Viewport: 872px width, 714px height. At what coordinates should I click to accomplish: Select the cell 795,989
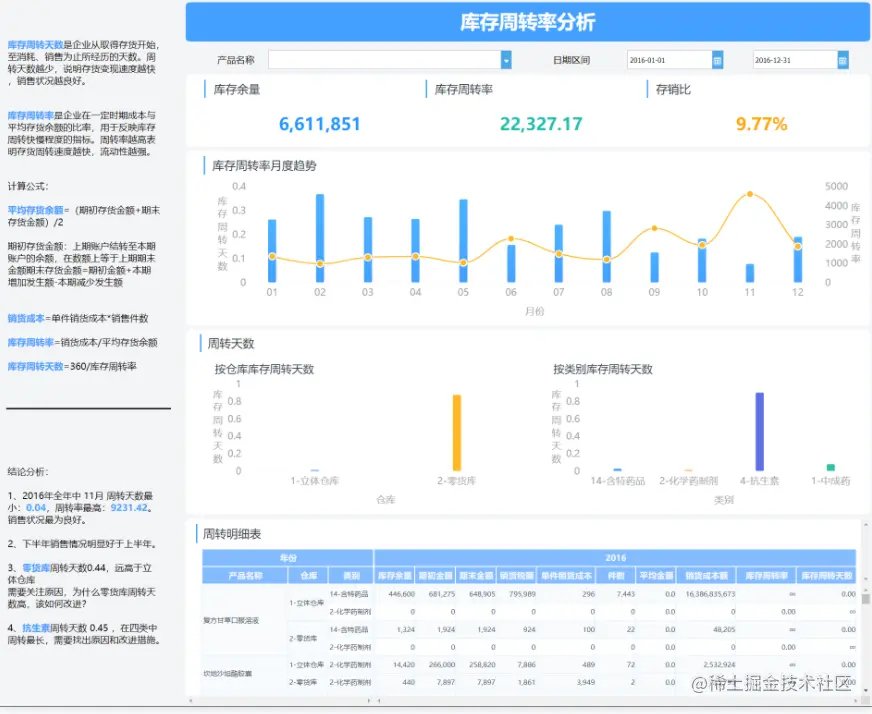click(x=522, y=594)
